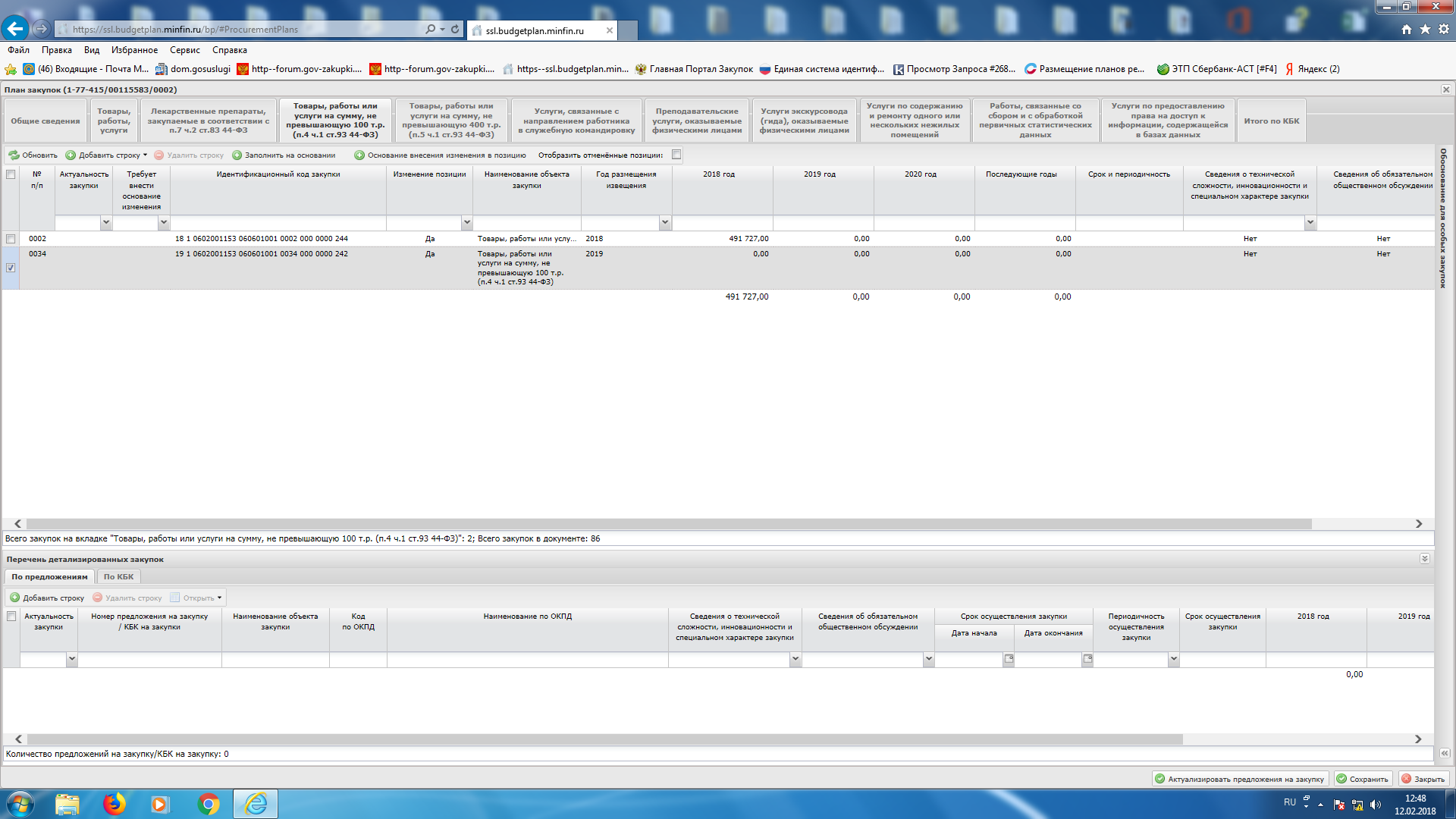Open the Избранное browser menu
The height and width of the screenshot is (819, 1456).
point(134,50)
